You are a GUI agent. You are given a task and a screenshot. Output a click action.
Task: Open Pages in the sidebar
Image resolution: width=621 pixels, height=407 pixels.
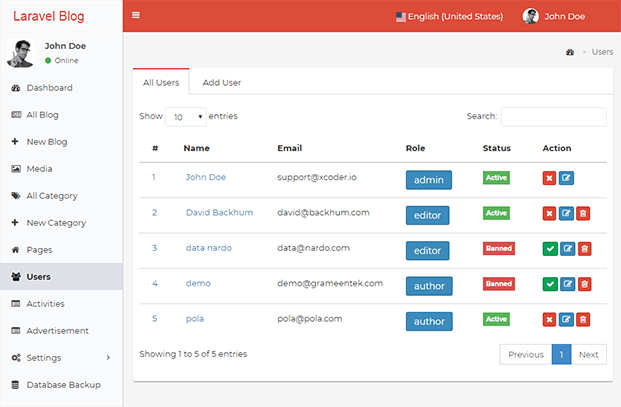click(x=61, y=249)
